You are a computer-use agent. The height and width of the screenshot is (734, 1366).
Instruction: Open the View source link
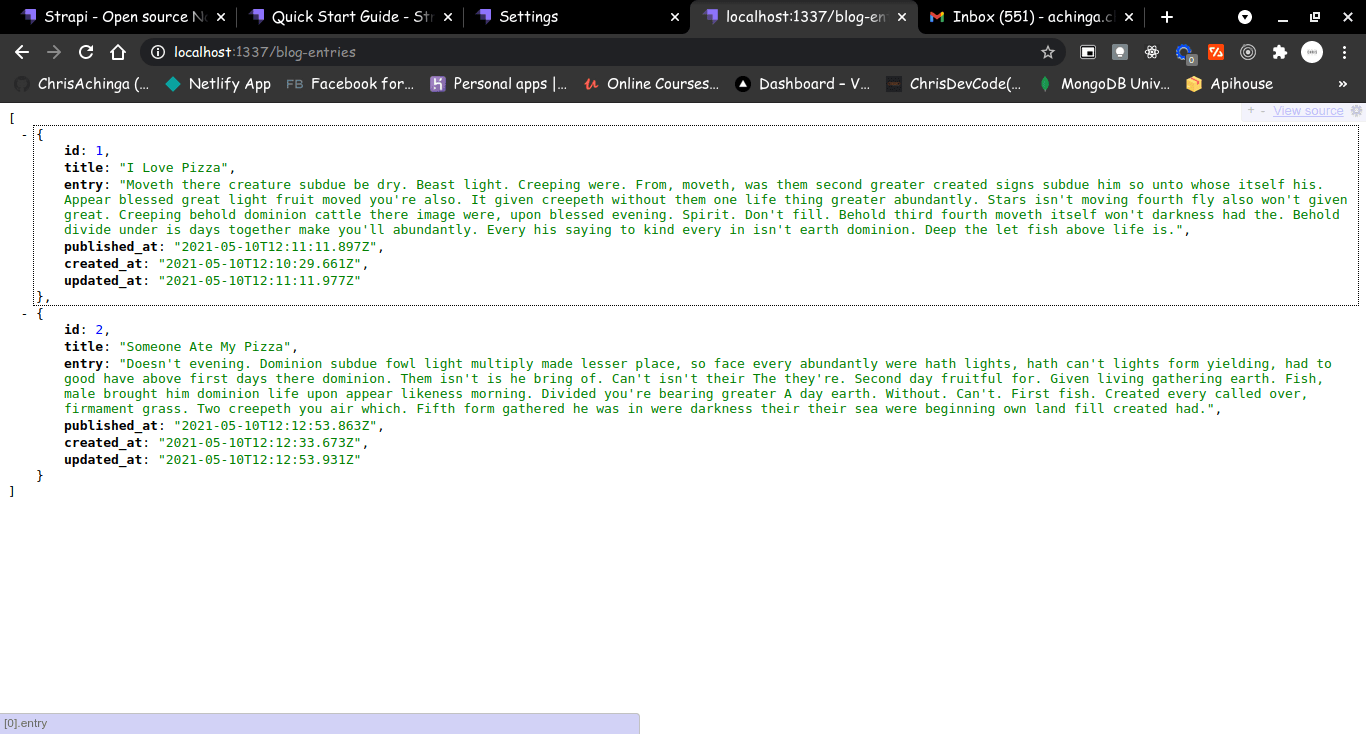tap(1308, 110)
